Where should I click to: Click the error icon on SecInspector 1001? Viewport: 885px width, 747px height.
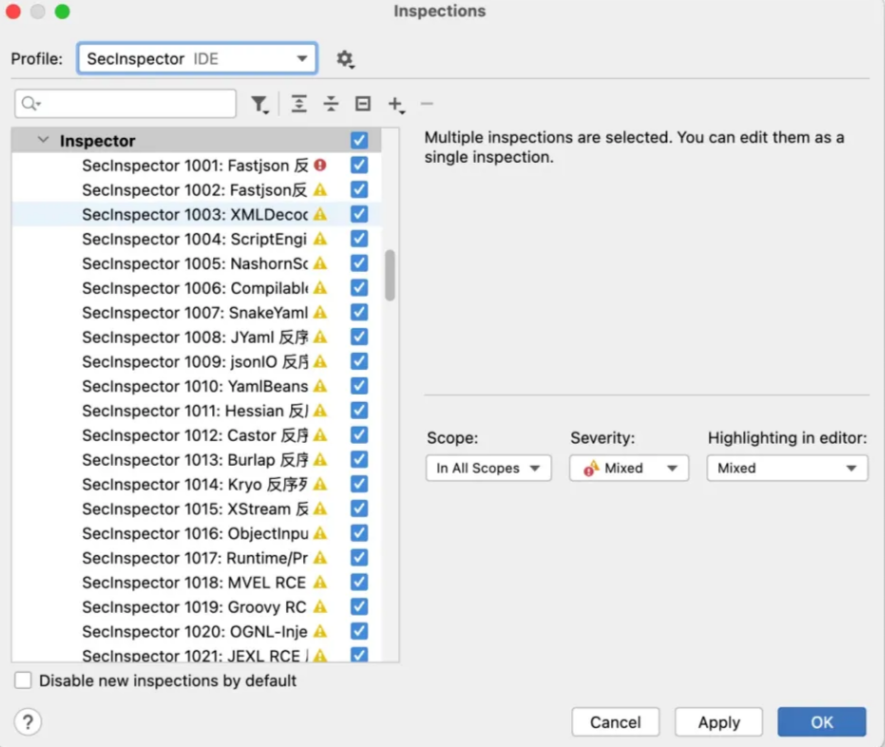[x=320, y=165]
